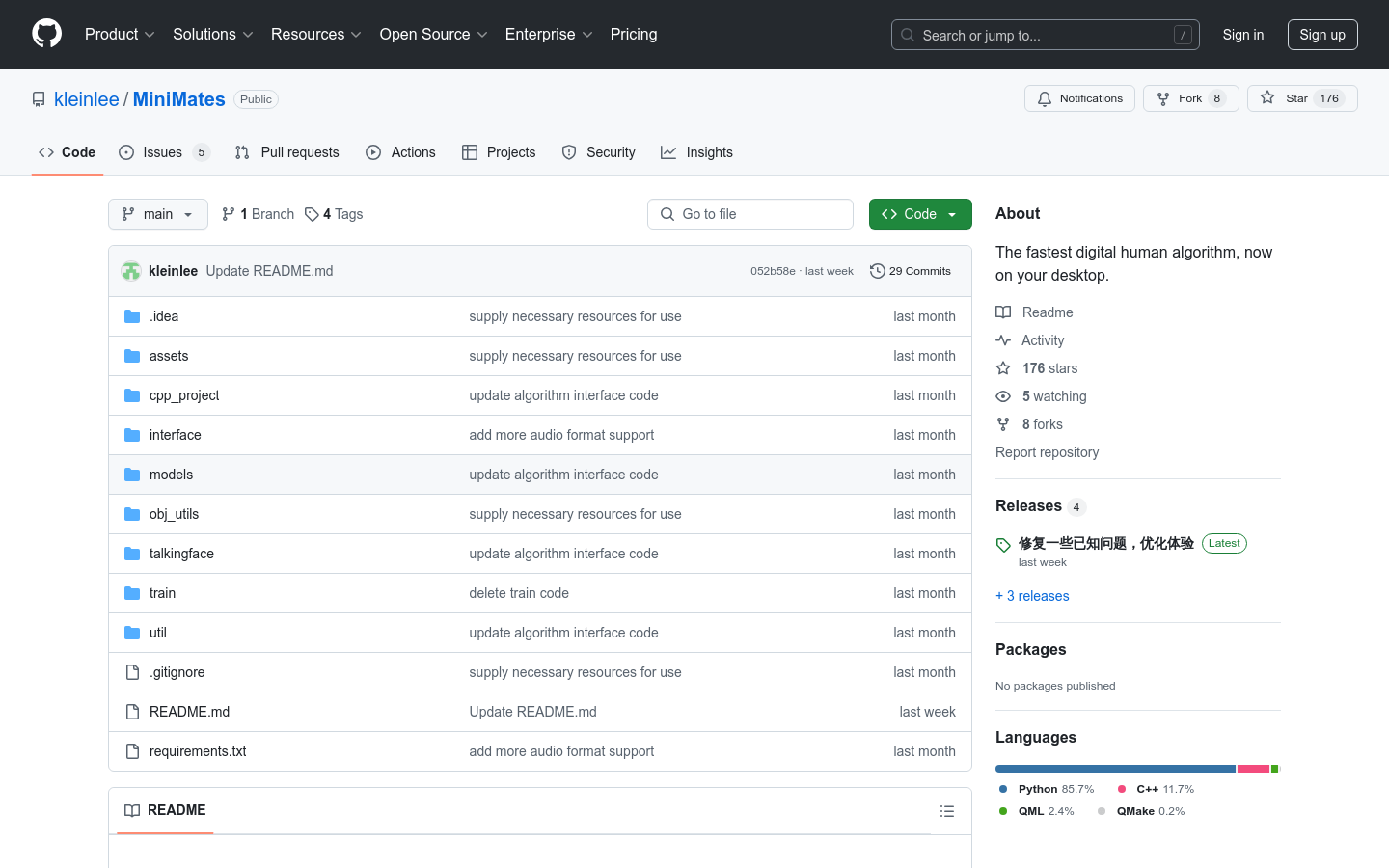Open the green Code dropdown button
Screen dimensions: 1389x868
pos(920,214)
